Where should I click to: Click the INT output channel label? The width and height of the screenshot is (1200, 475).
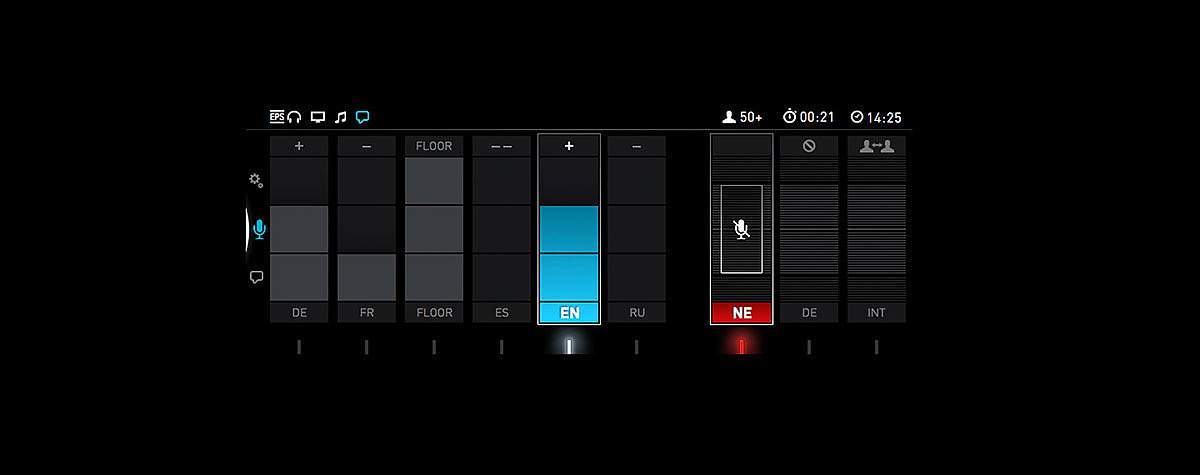(x=876, y=313)
